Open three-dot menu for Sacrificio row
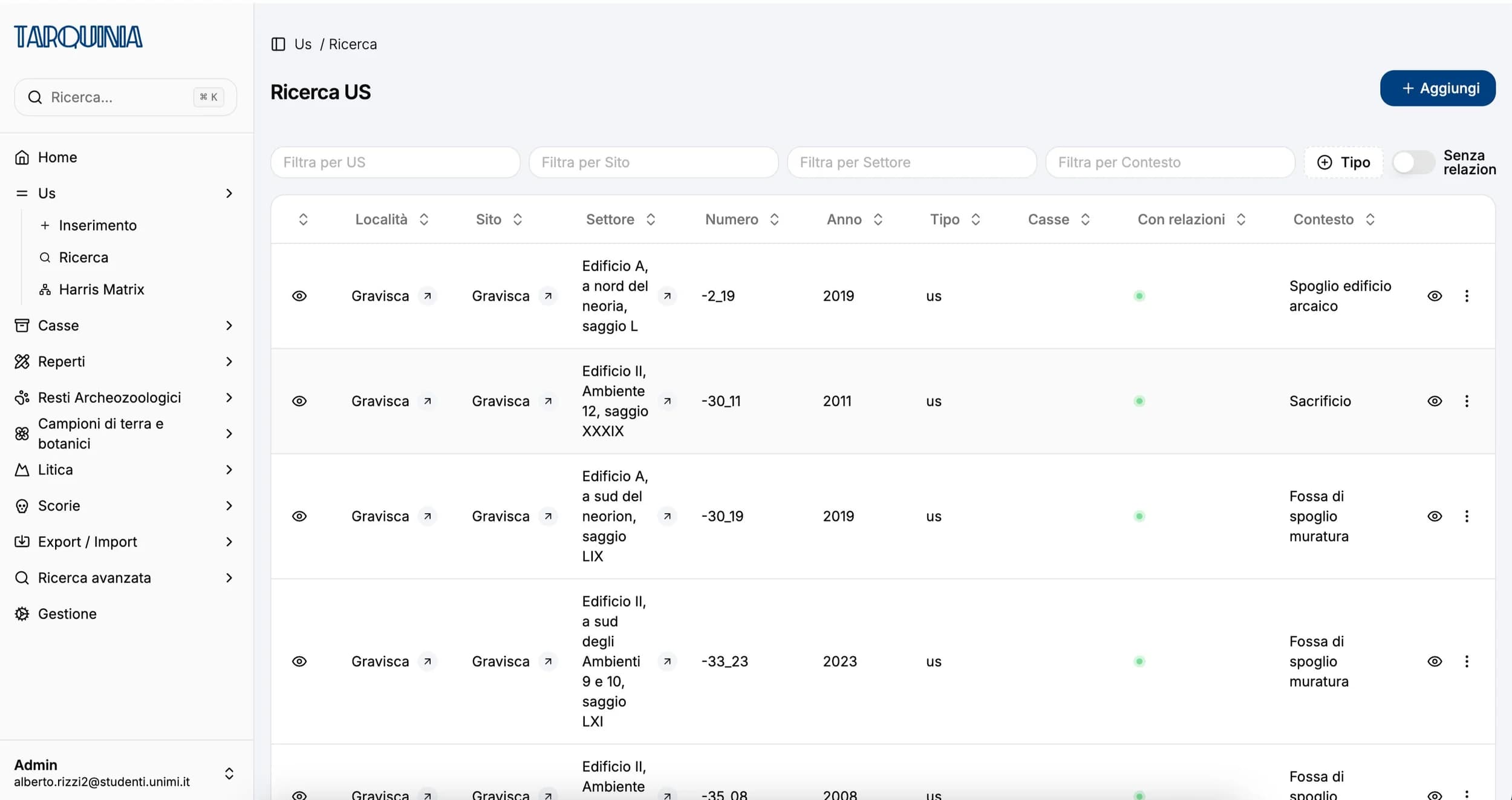This screenshot has width=1512, height=800. (1467, 401)
